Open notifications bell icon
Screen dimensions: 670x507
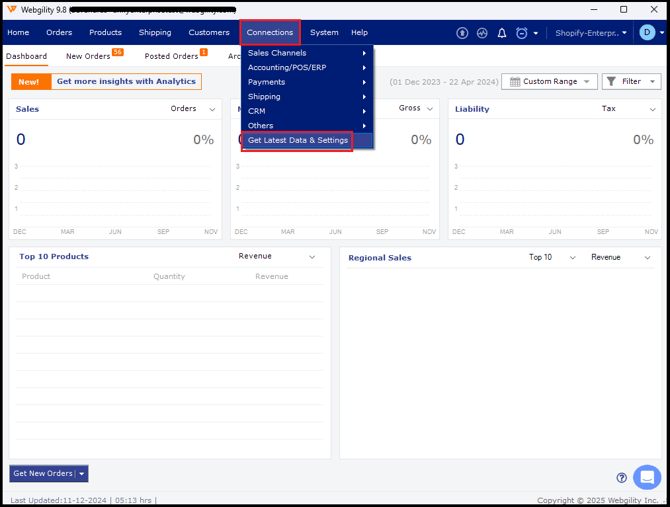tap(502, 33)
